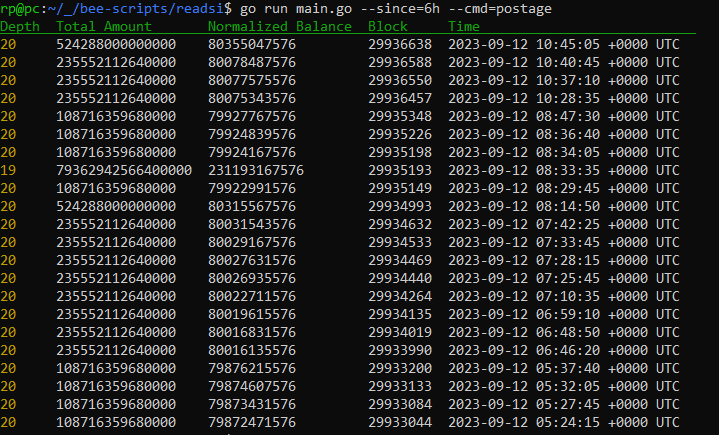Select normalized balance 80355047576

(x=252, y=44)
